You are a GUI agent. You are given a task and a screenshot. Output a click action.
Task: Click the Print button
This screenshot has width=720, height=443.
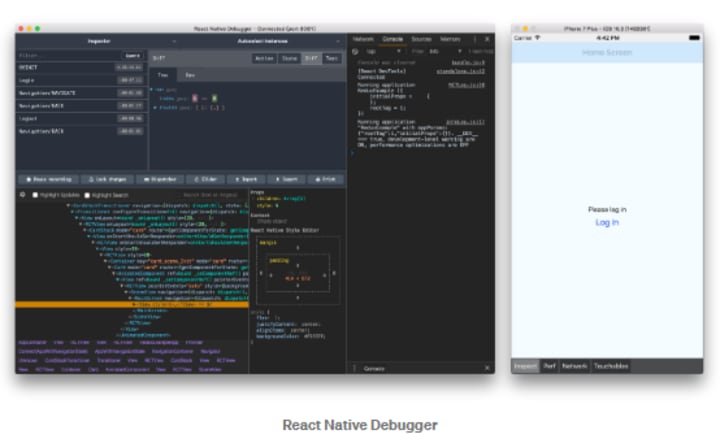click(326, 179)
